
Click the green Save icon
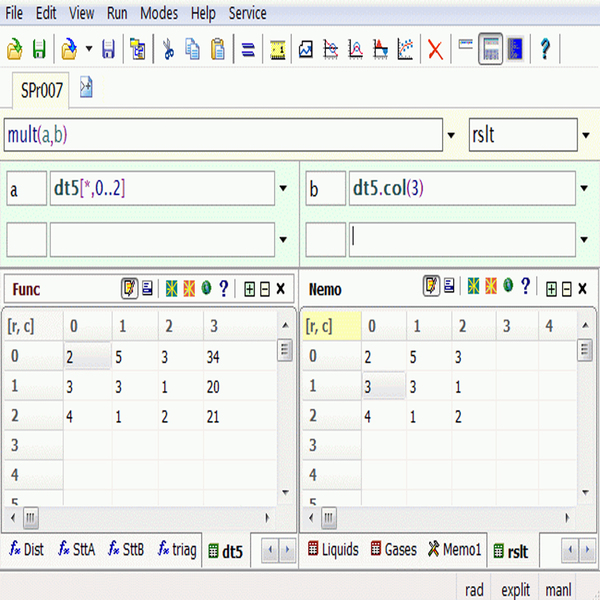tap(40, 49)
